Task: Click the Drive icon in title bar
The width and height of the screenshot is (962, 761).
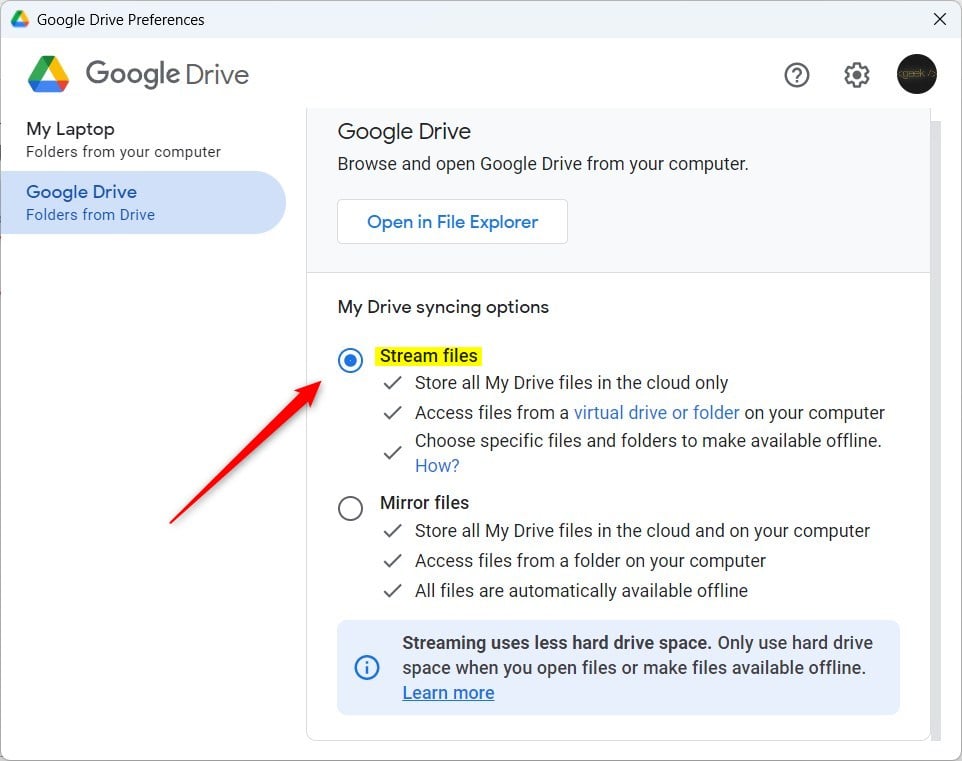Action: coord(20,19)
